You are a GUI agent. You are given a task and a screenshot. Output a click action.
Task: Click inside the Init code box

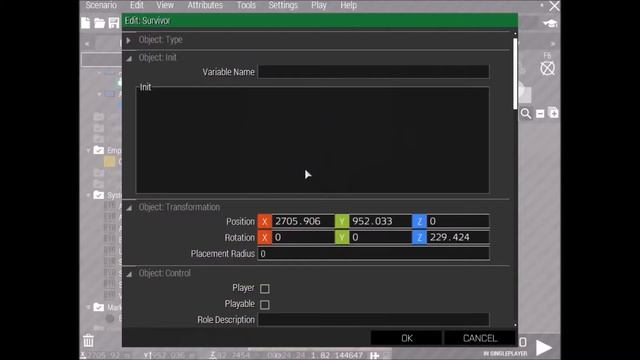point(313,140)
